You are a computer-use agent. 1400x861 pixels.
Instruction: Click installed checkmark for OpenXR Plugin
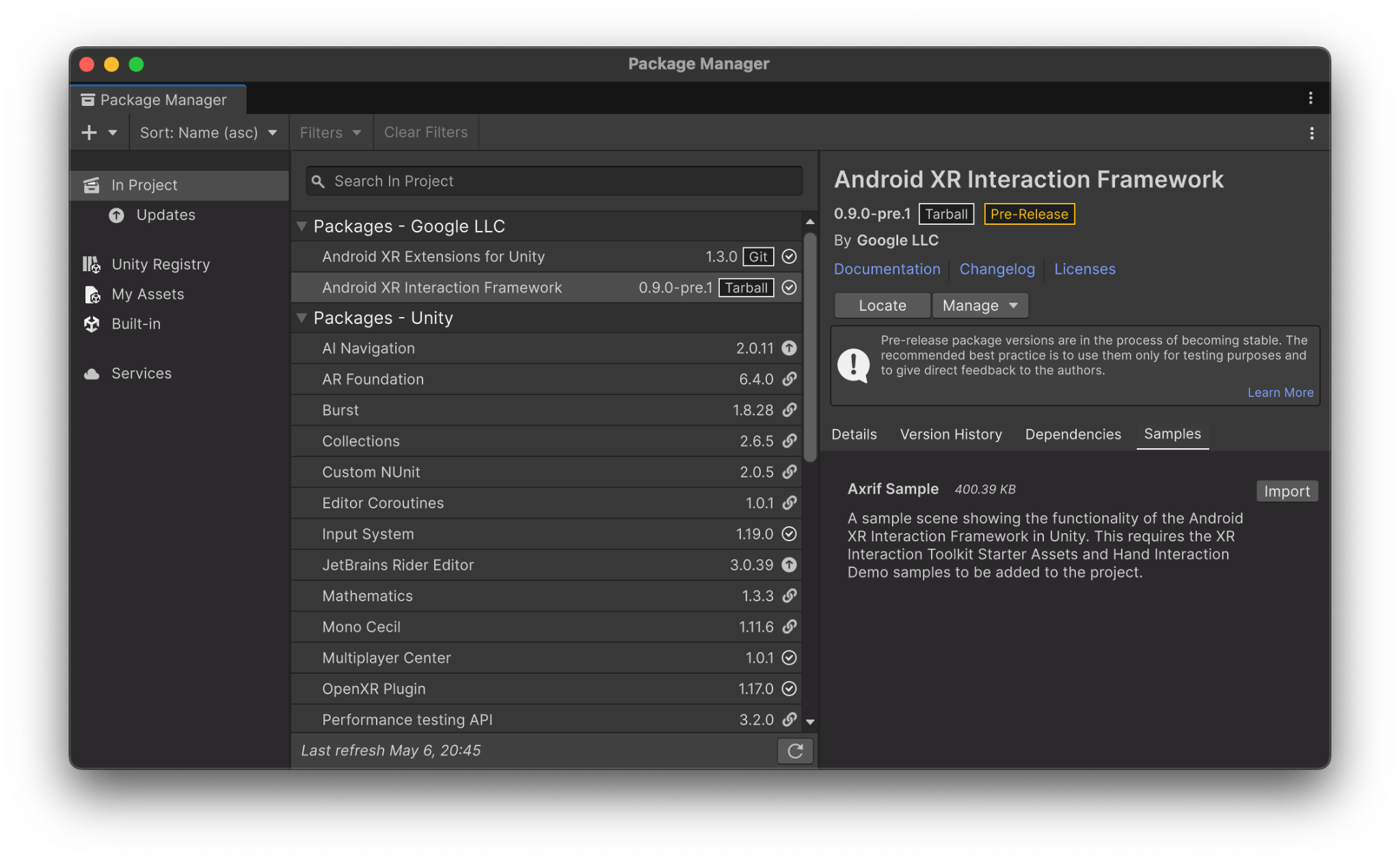[x=789, y=689]
